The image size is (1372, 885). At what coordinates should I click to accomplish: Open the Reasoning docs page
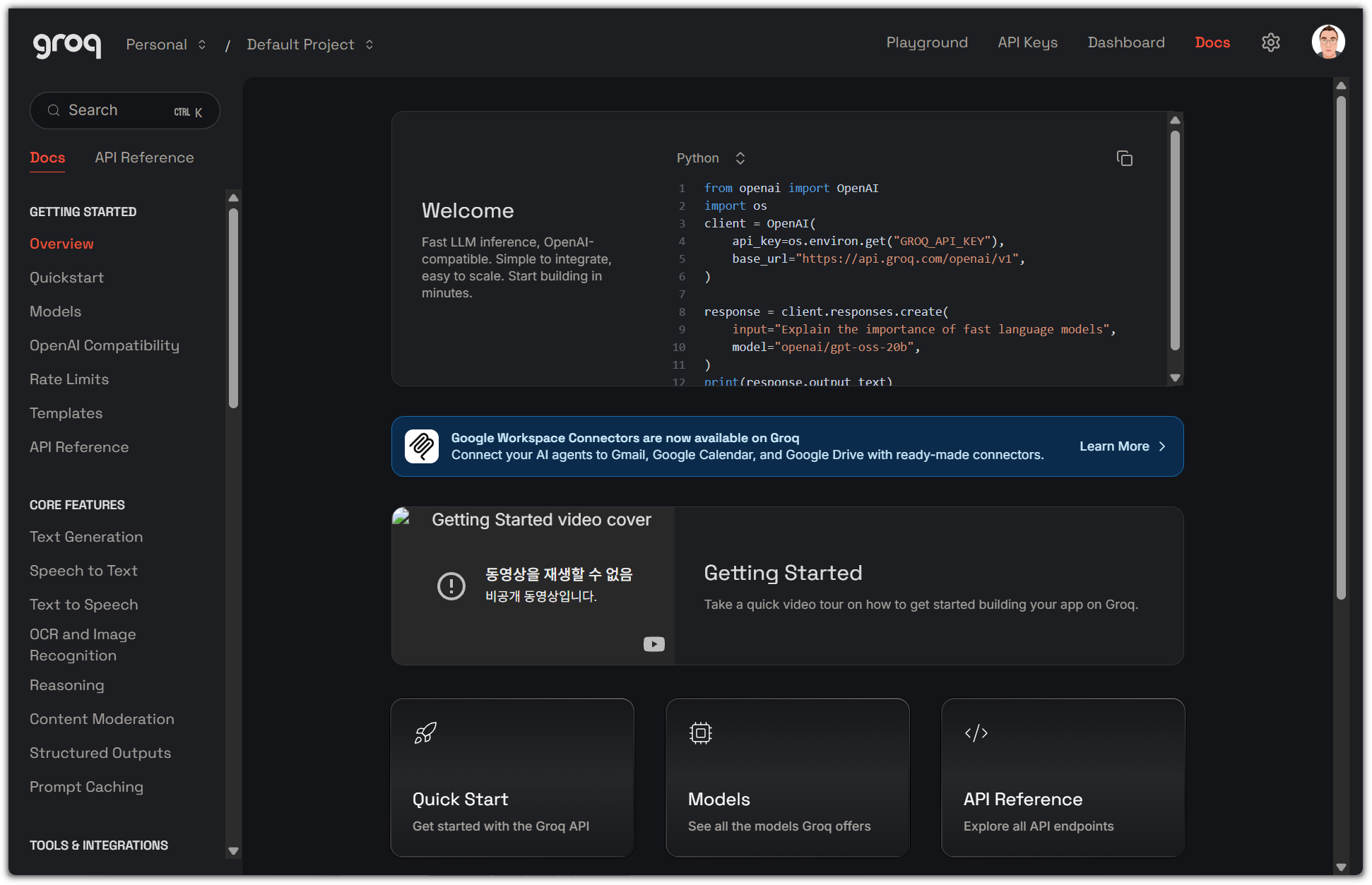click(66, 685)
